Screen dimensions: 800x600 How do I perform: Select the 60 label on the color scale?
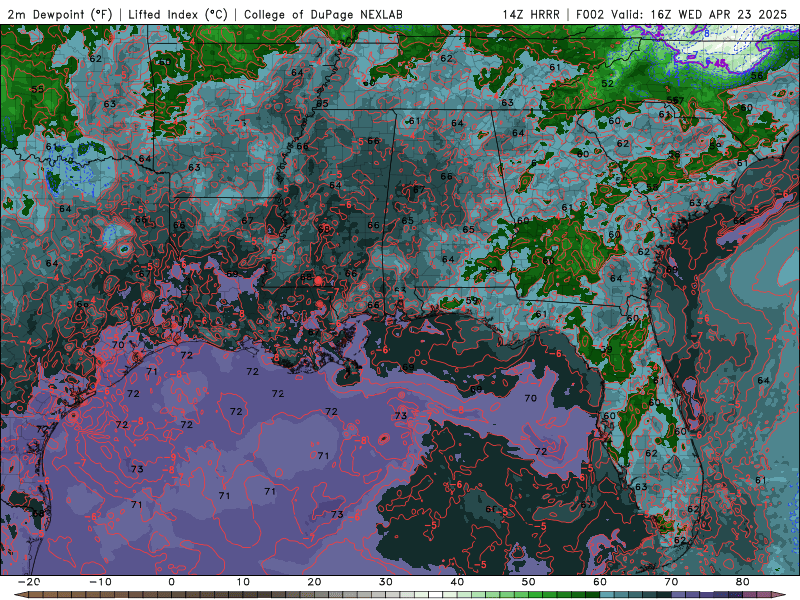[600, 582]
